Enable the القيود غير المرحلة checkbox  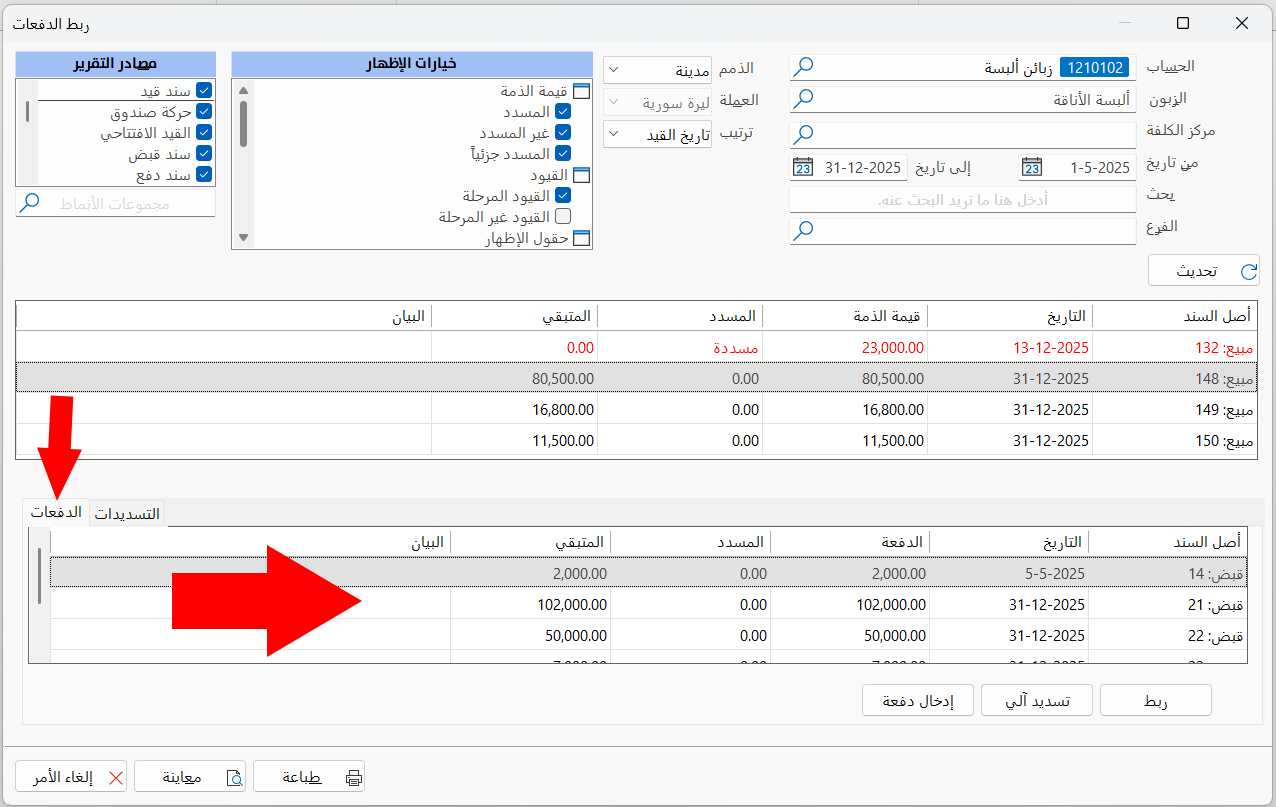[x=563, y=215]
